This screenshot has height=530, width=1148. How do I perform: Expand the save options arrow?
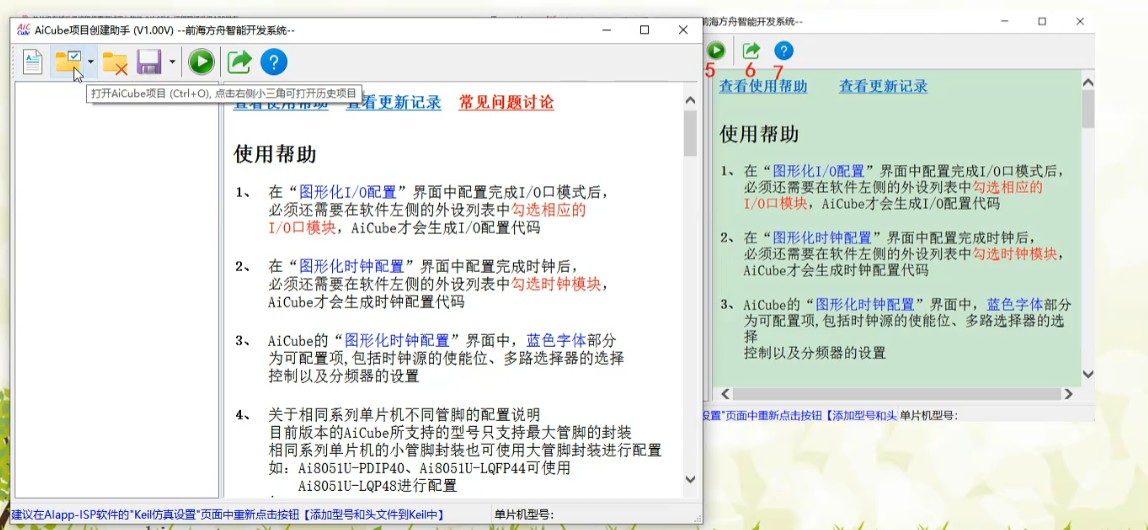click(172, 62)
